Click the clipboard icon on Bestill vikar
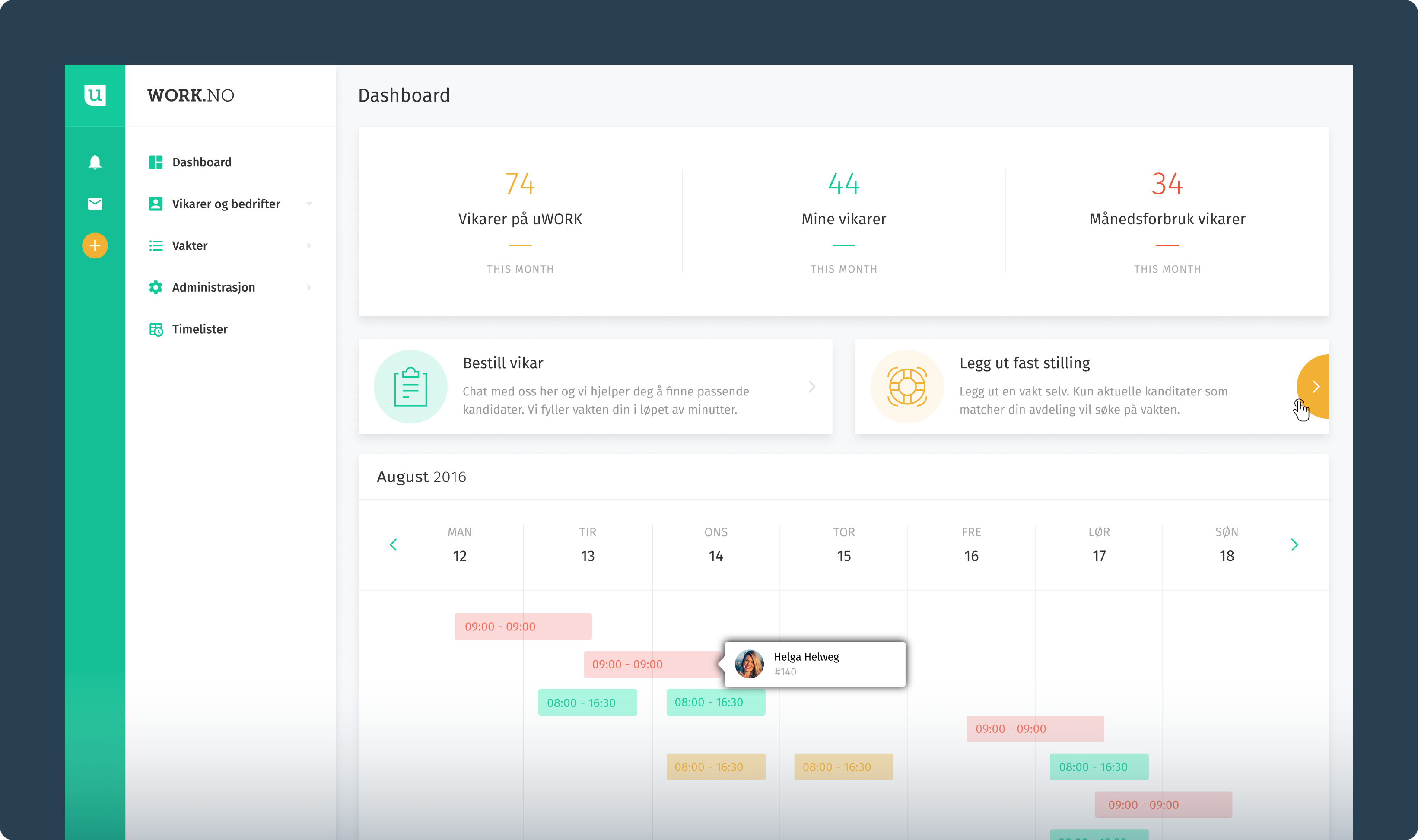Image resolution: width=1418 pixels, height=840 pixels. [x=410, y=387]
